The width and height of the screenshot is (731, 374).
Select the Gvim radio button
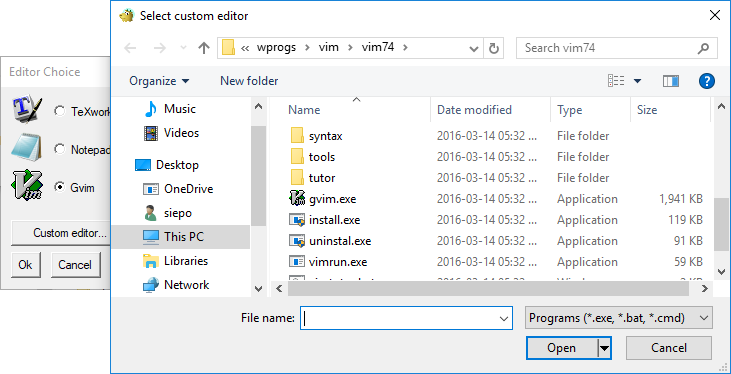(59, 187)
